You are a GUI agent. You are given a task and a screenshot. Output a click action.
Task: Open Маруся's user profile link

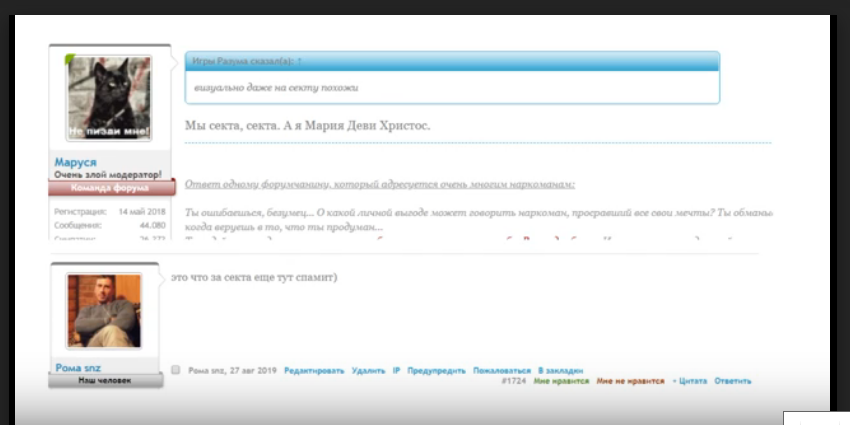coord(76,162)
